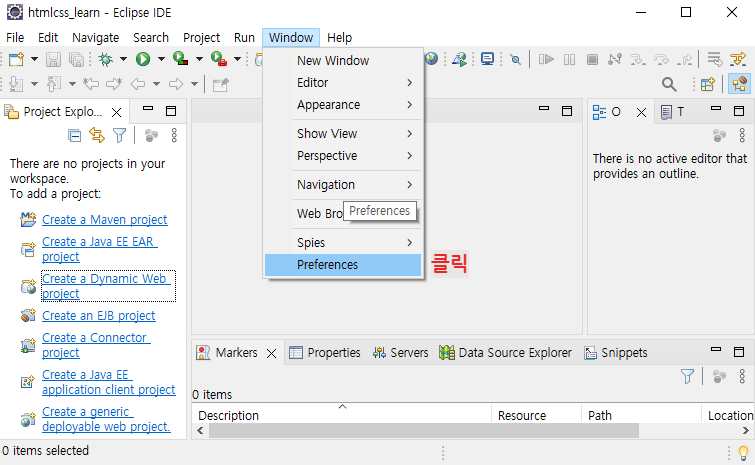Click Create a Maven project link
The image size is (755, 465).
point(104,220)
